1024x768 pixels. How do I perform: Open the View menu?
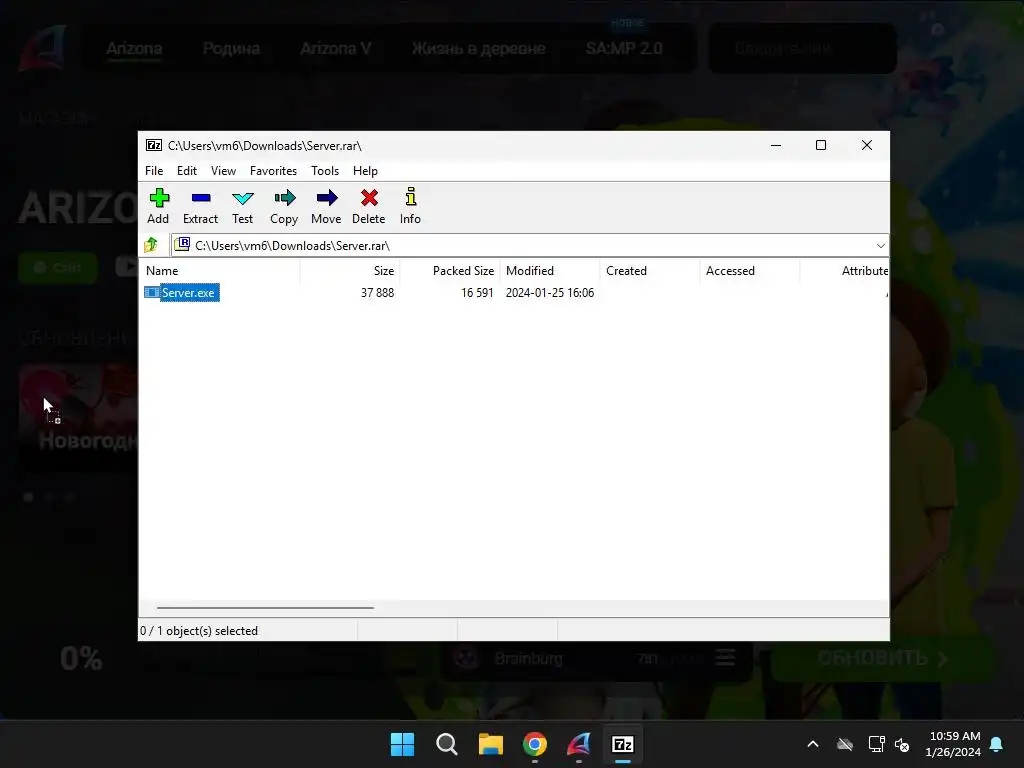pyautogui.click(x=223, y=170)
